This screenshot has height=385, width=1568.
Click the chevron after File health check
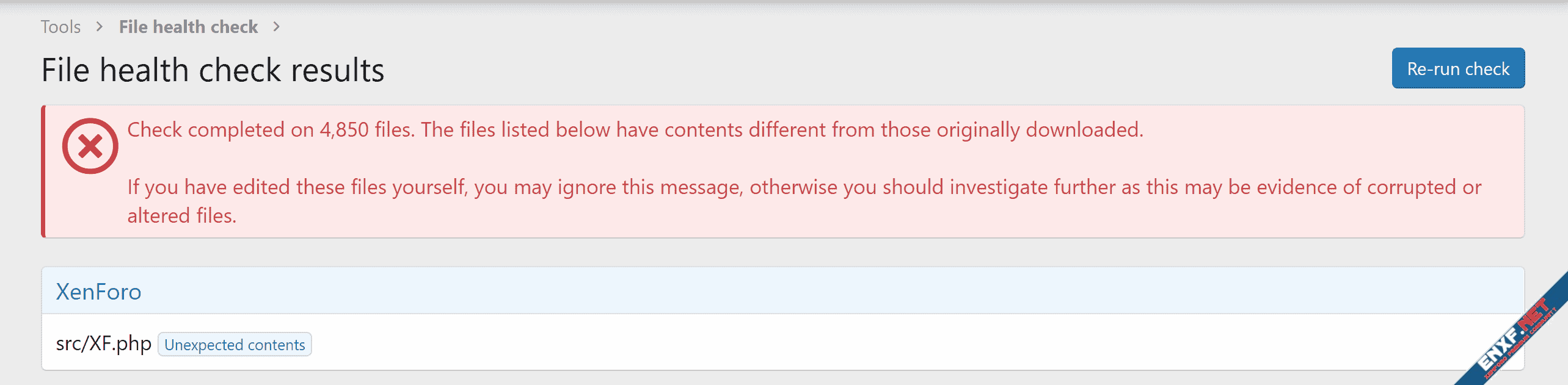click(277, 27)
